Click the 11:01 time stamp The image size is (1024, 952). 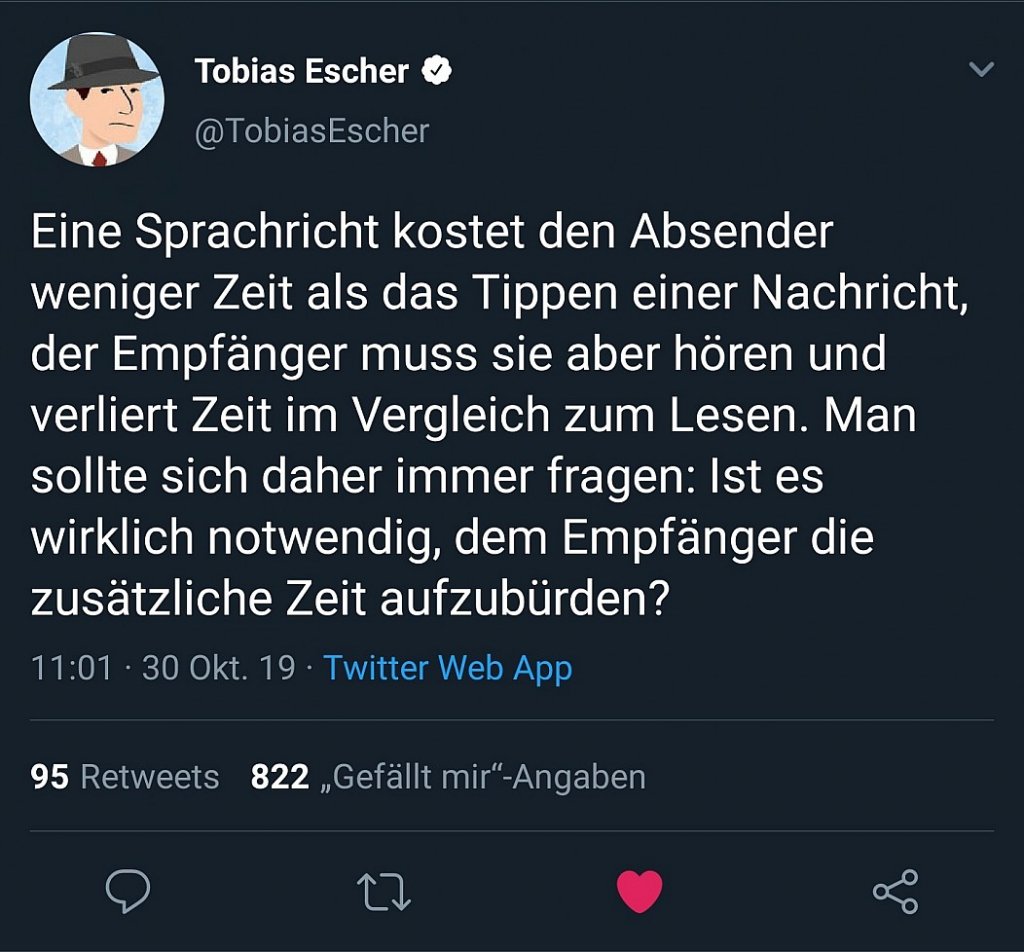pos(71,668)
